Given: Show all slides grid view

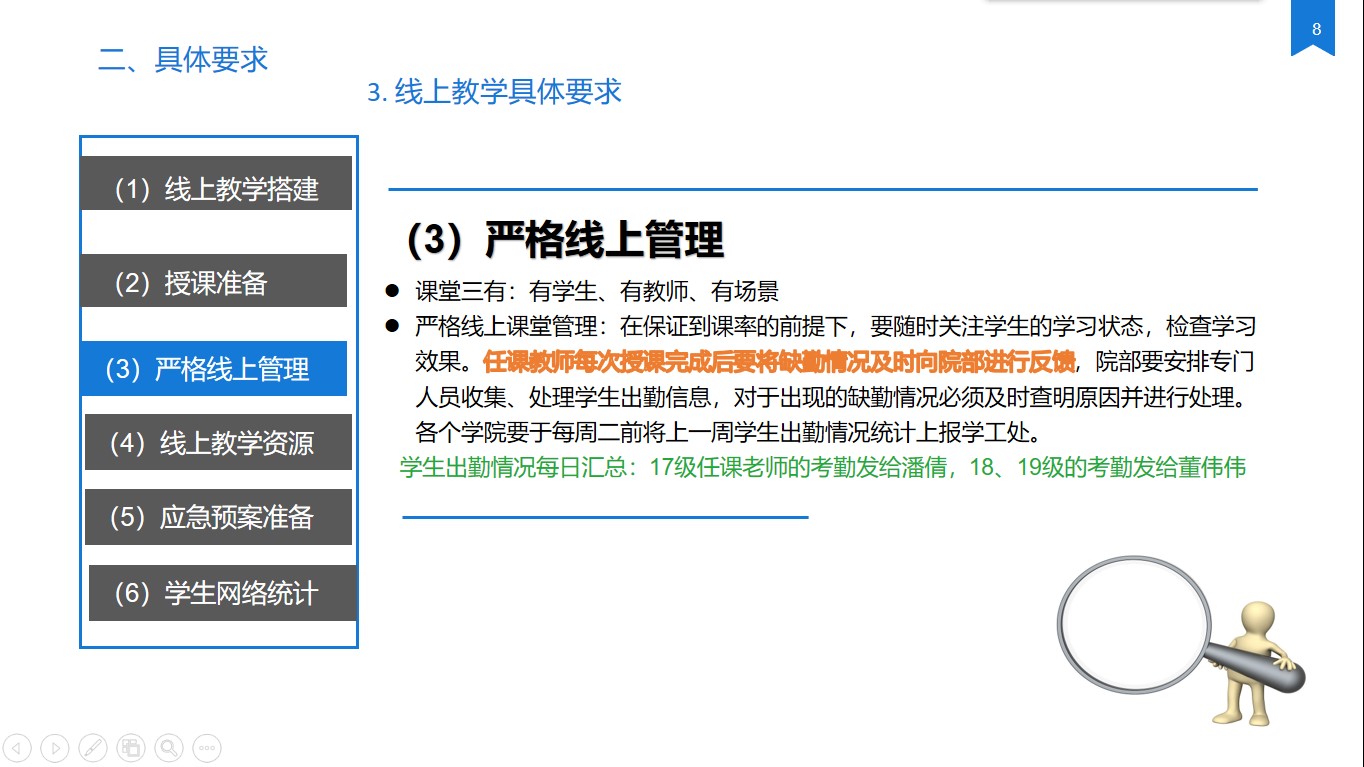Looking at the screenshot, I should pyautogui.click(x=130, y=747).
